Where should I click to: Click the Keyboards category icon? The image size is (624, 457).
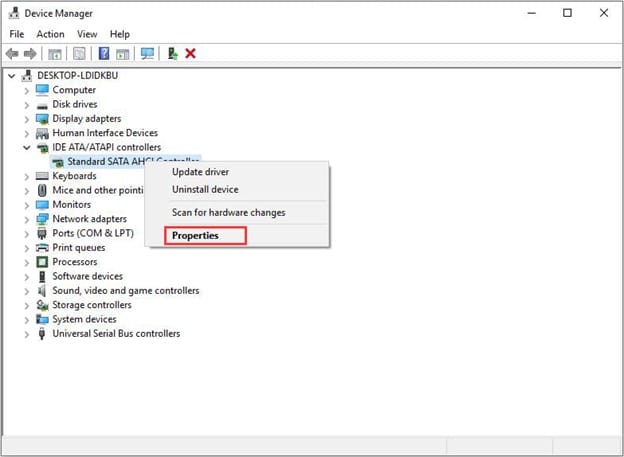(42, 176)
